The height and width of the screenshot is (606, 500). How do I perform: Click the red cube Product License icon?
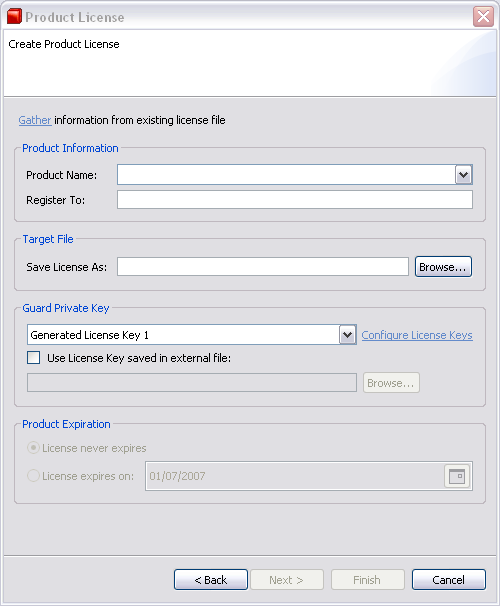click(x=14, y=17)
